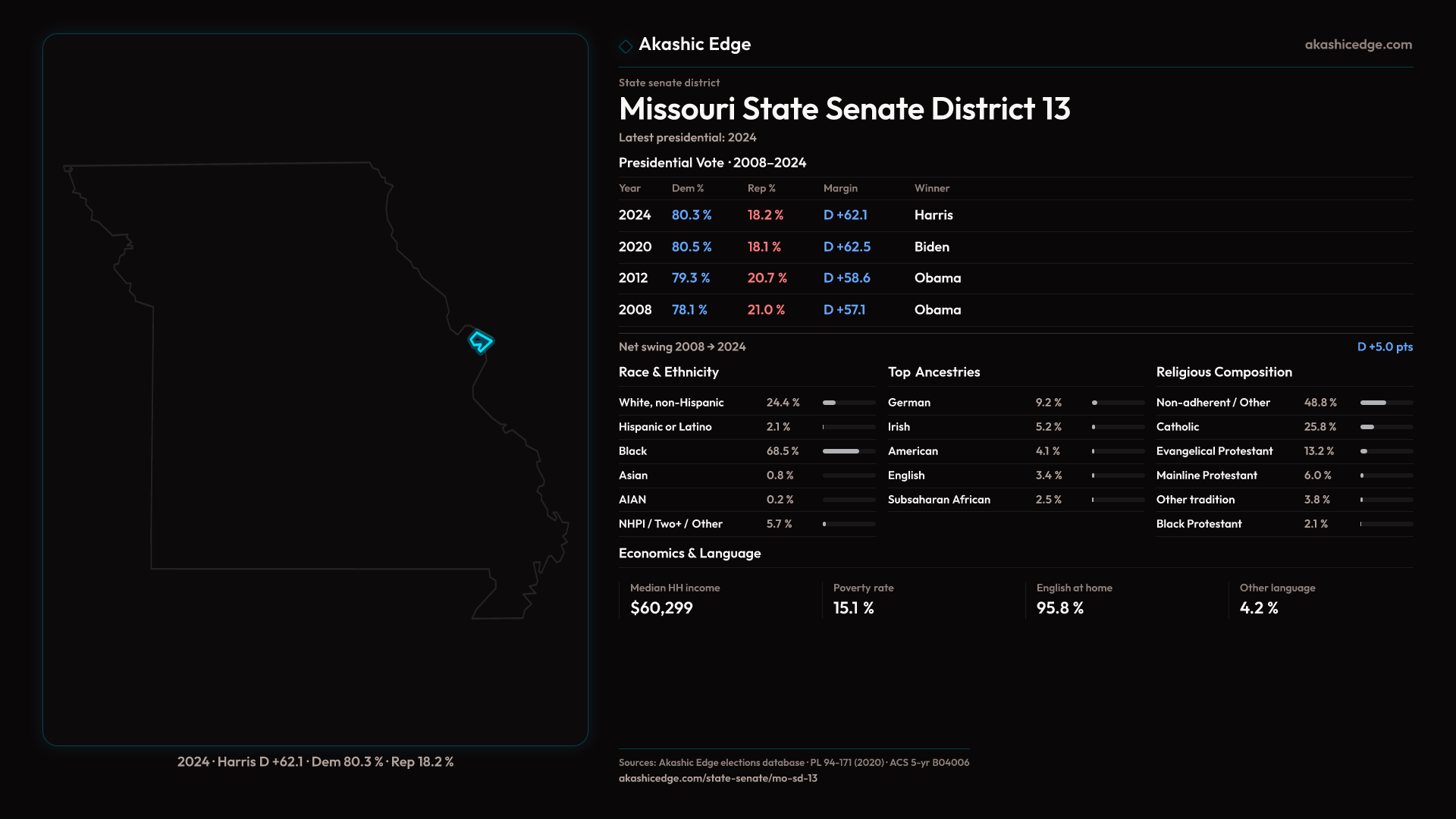Click the Missouri State Senate District 13 title
This screenshot has height=819, width=1456.
point(844,109)
